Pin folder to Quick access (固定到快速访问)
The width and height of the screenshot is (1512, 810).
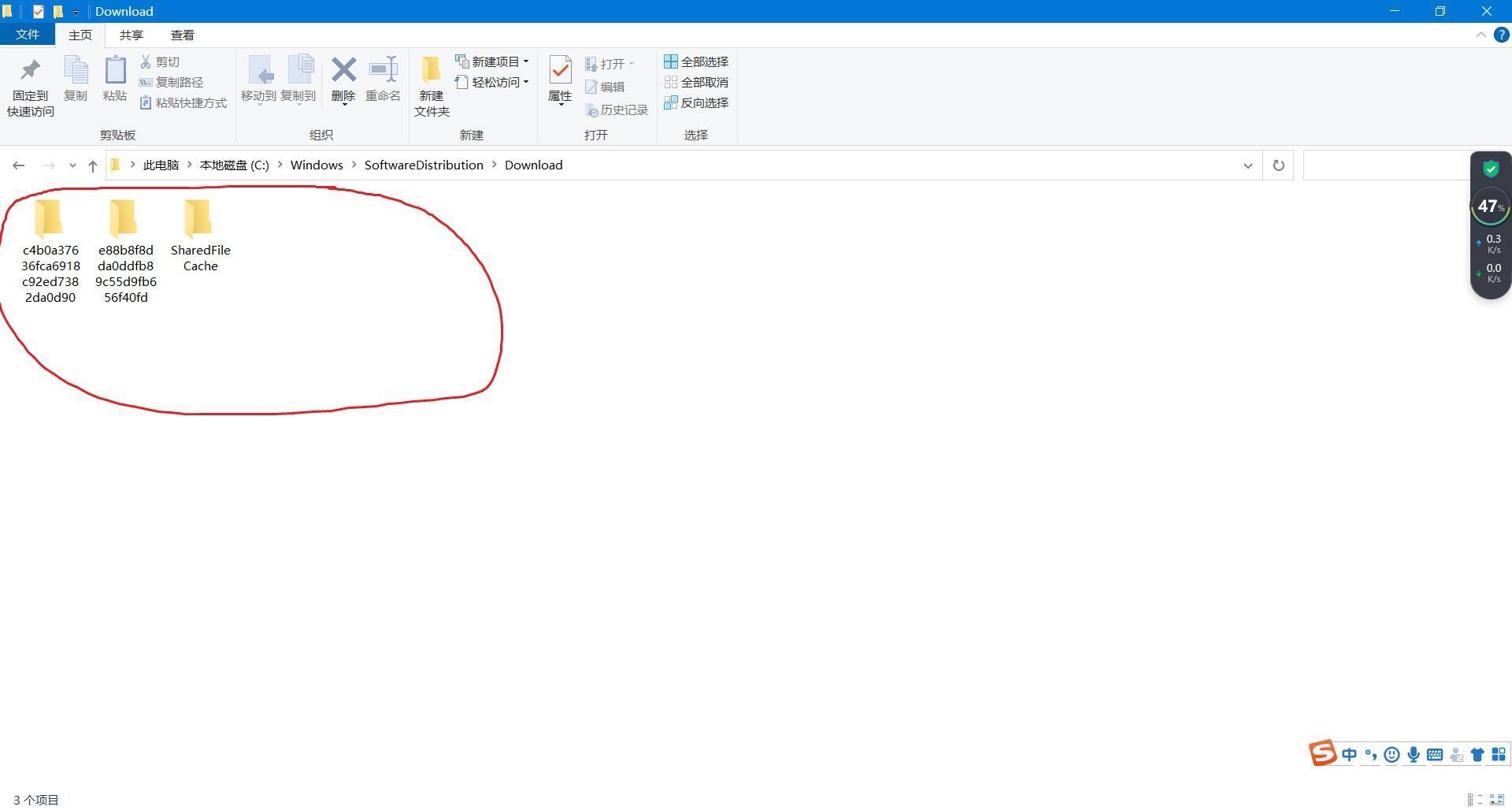(30, 87)
